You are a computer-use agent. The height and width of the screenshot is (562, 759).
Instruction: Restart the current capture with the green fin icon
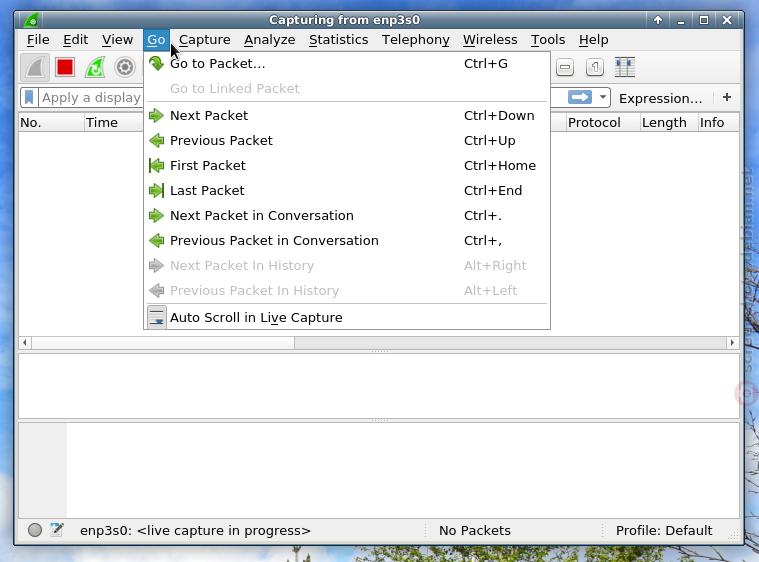95,67
